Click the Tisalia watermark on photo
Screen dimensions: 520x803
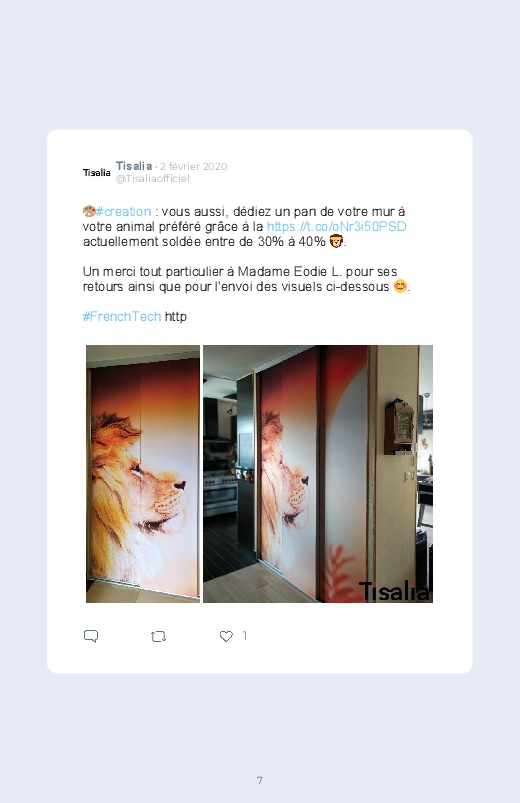394,591
